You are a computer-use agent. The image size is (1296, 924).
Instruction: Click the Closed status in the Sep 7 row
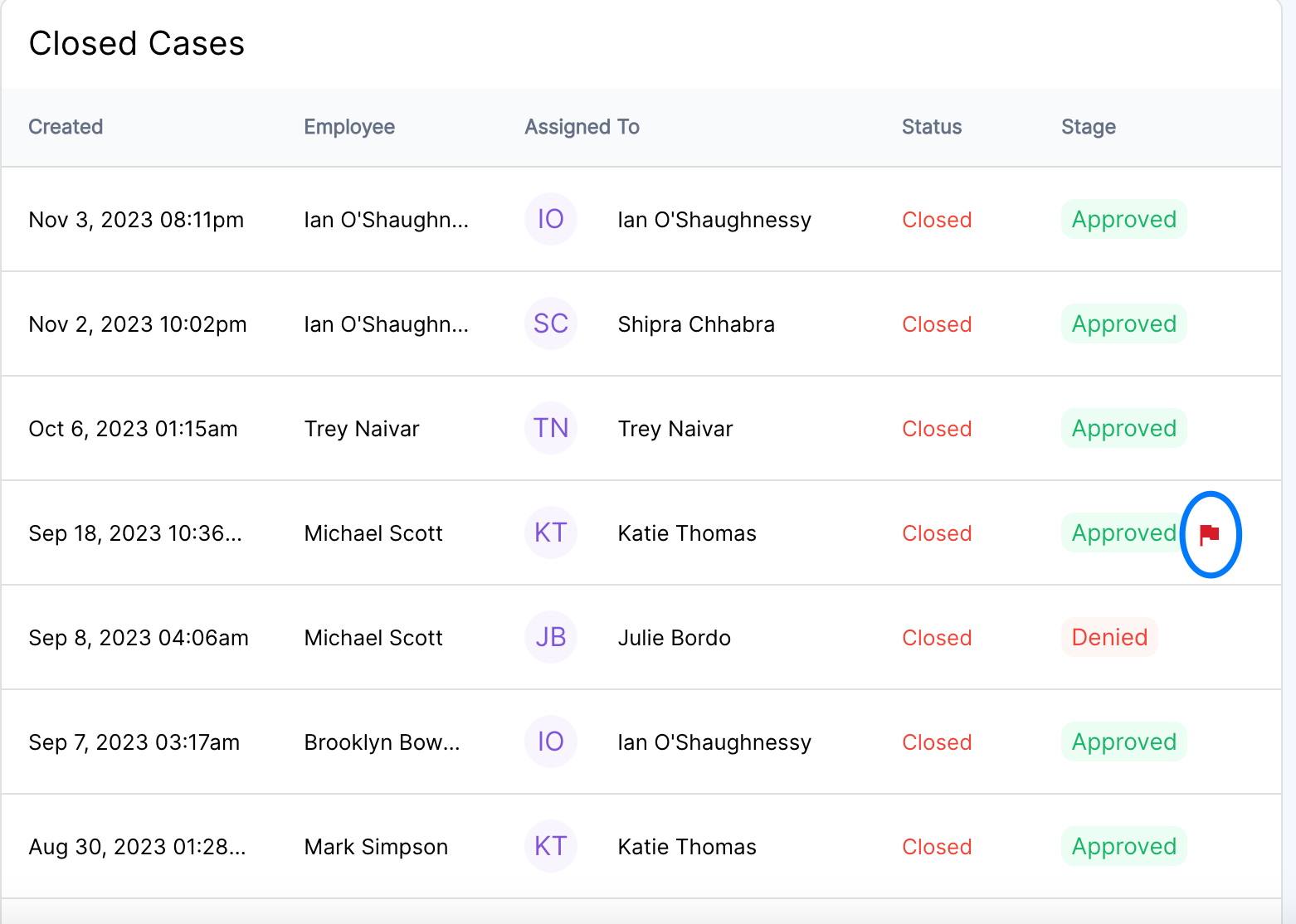937,742
